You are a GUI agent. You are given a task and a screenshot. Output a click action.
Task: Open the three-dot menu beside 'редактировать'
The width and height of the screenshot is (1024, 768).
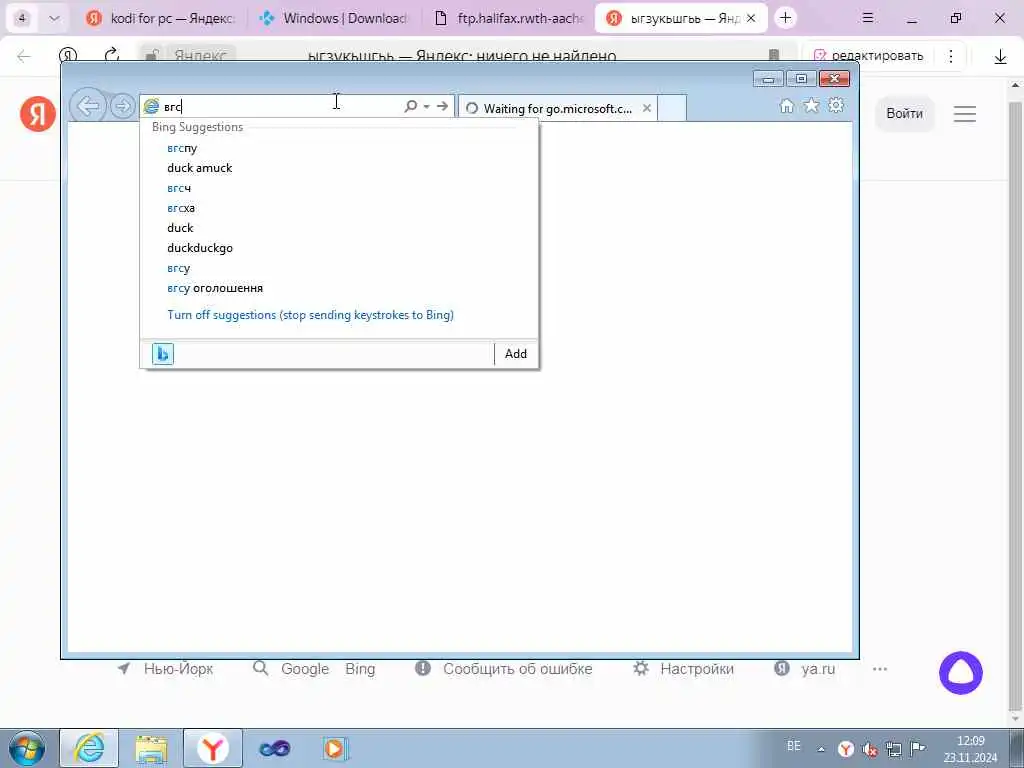[951, 56]
